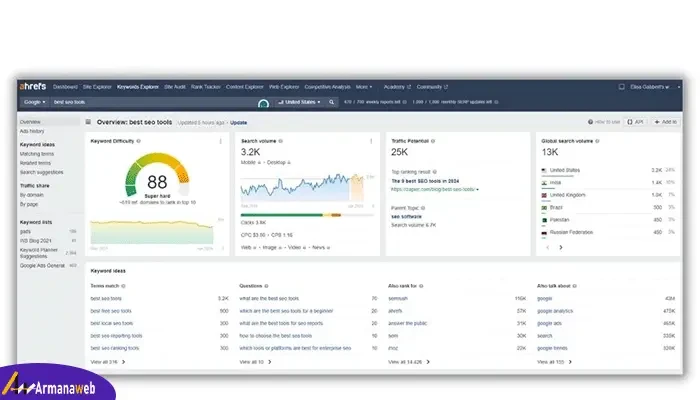
Task: Select Ads history in sidebar
Action: click(32, 131)
